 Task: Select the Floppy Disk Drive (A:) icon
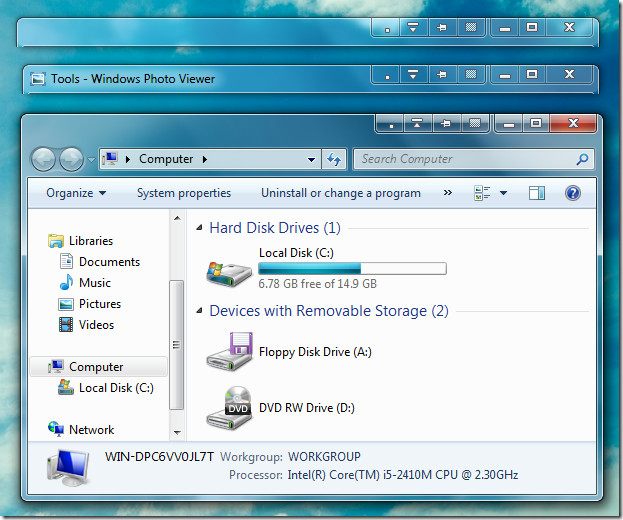(229, 352)
